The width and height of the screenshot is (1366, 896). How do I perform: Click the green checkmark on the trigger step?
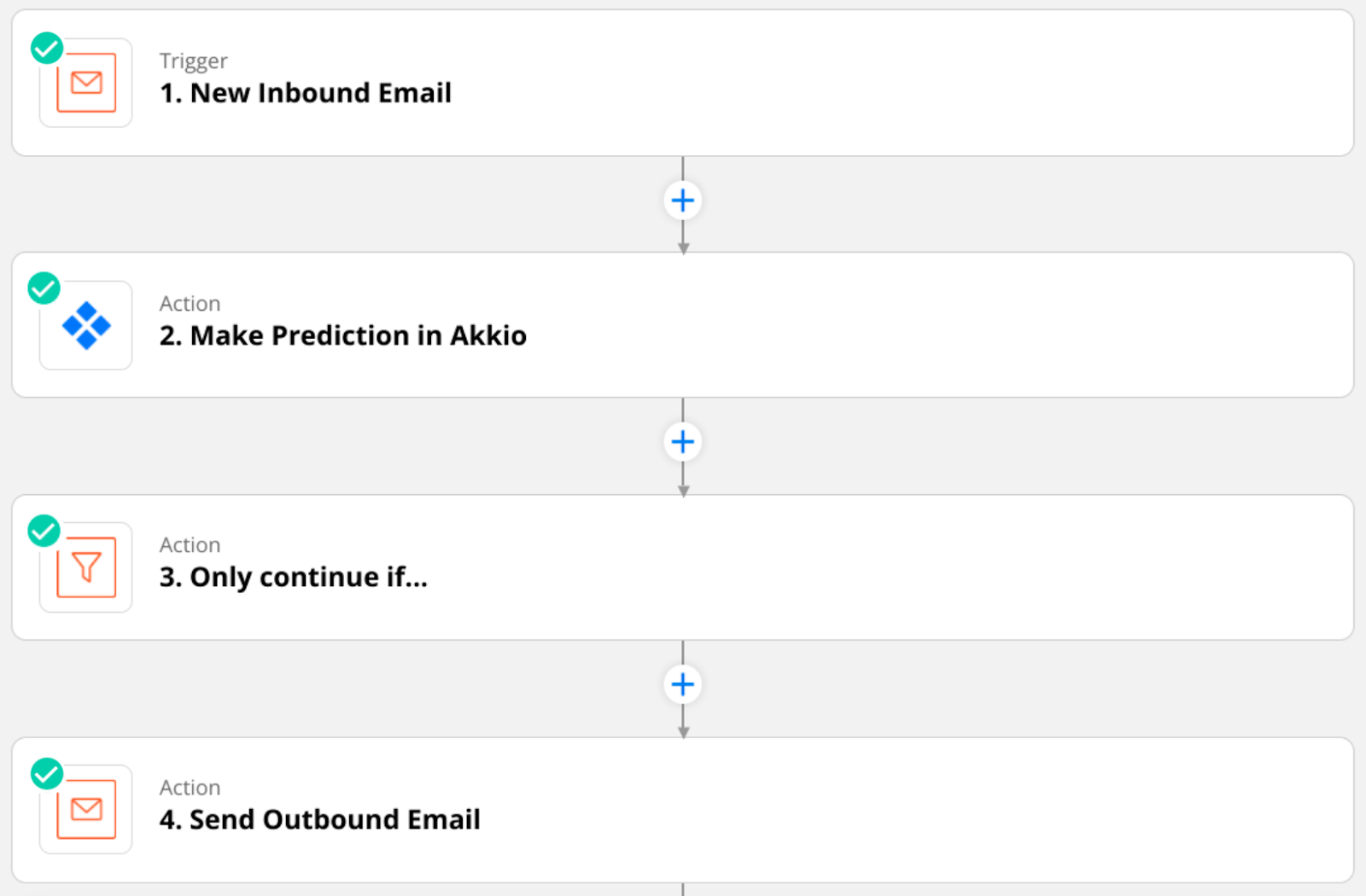tap(46, 48)
